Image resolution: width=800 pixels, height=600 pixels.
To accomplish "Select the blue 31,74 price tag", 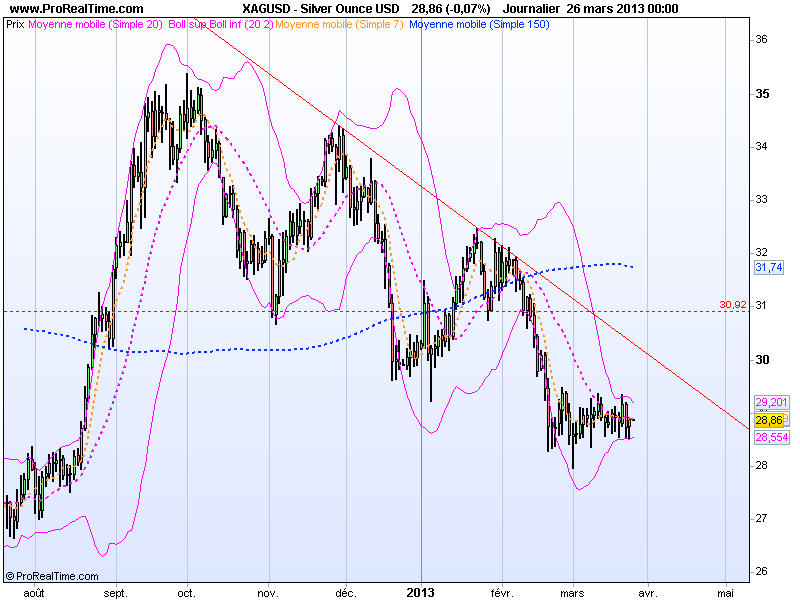I will click(767, 269).
